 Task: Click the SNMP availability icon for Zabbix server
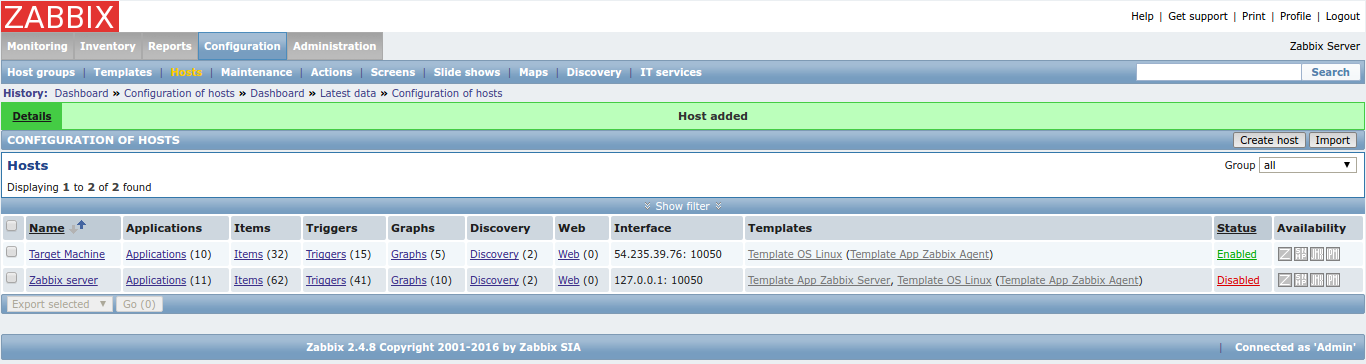(x=1302, y=280)
